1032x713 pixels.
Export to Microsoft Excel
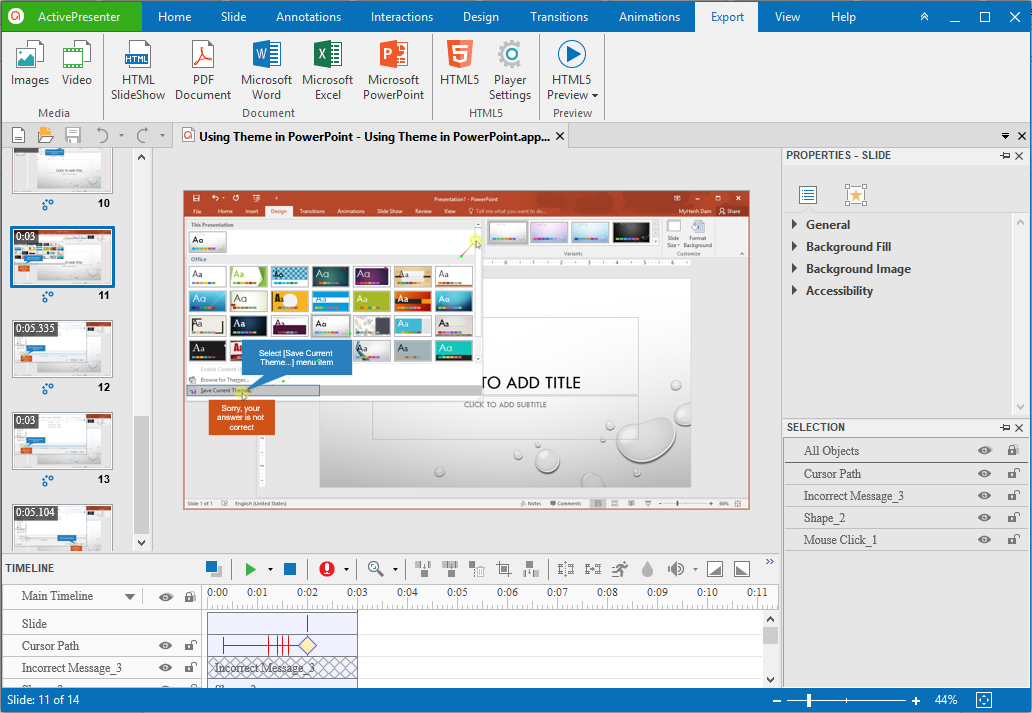point(328,70)
